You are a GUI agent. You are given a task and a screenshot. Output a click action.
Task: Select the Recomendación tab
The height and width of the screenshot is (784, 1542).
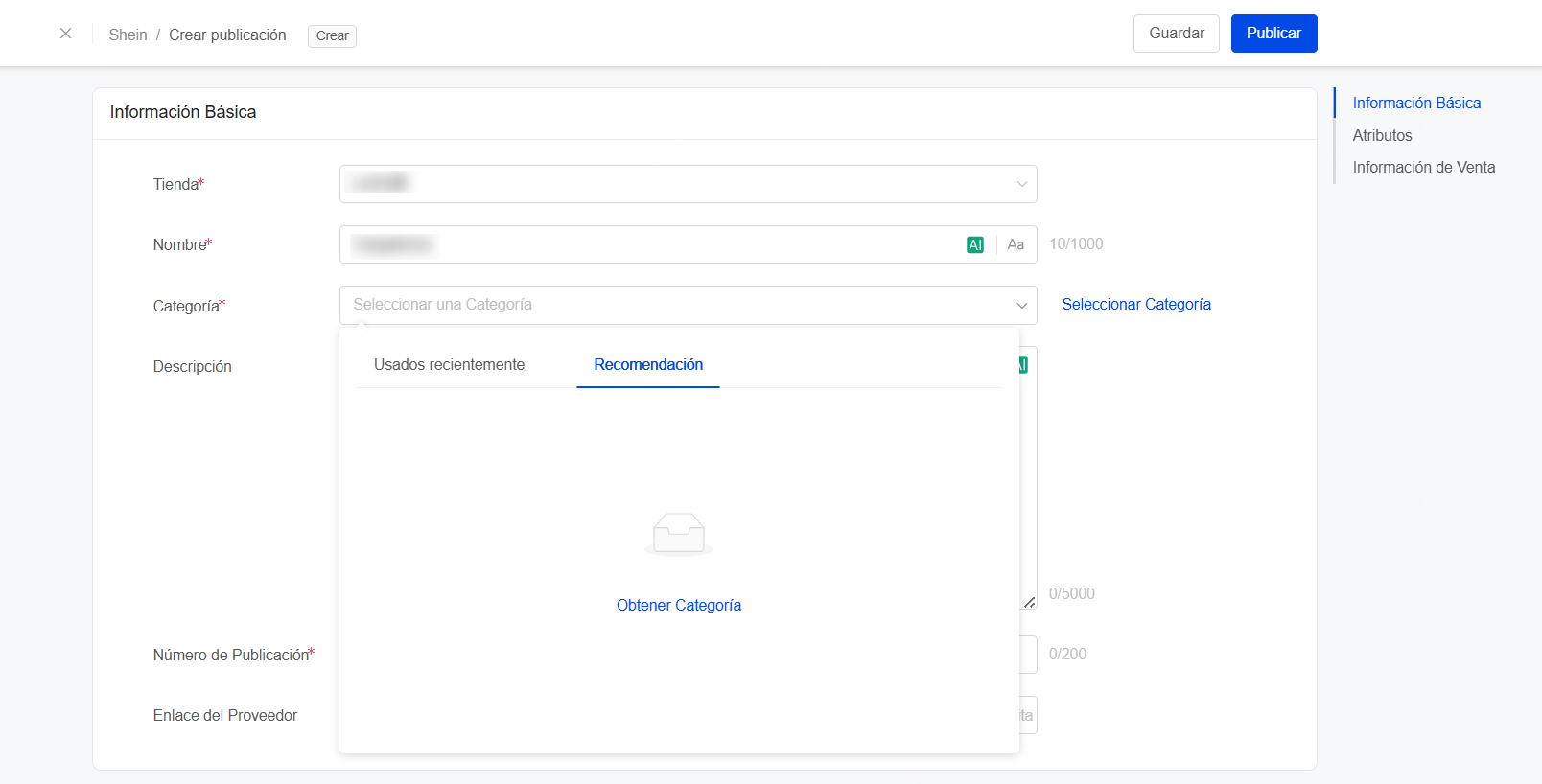pyautogui.click(x=648, y=365)
